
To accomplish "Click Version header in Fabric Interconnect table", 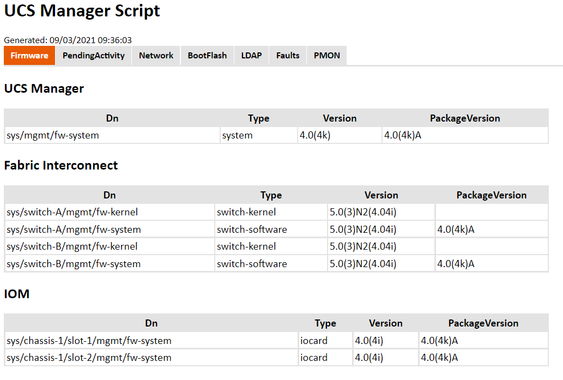I will point(381,195).
